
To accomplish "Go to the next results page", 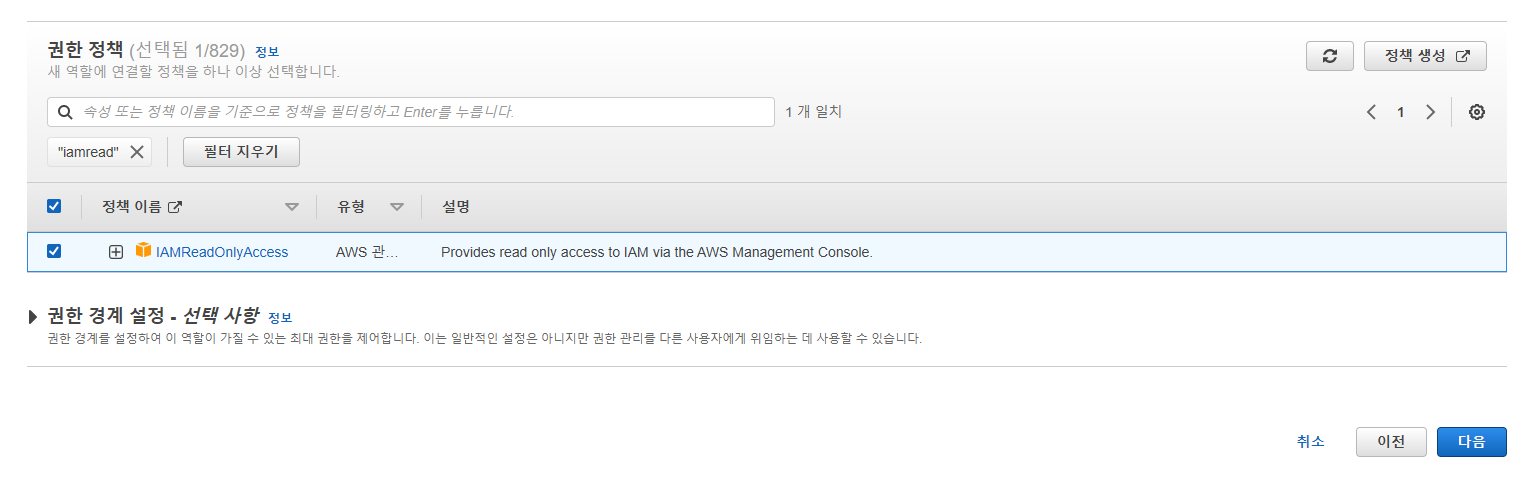I will [1430, 112].
